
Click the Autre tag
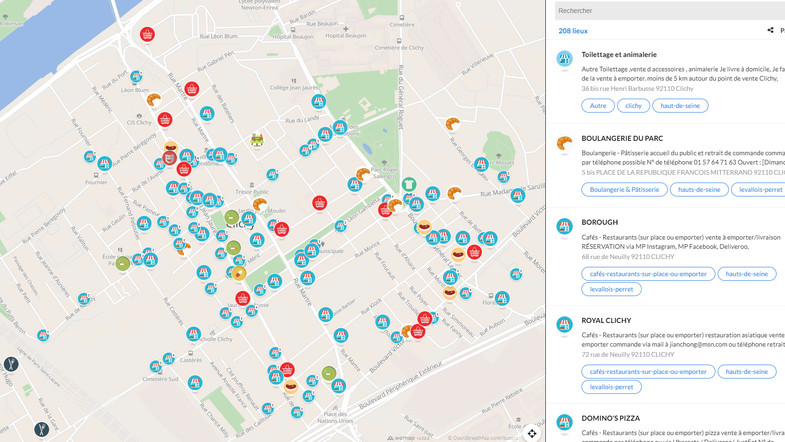[598, 106]
